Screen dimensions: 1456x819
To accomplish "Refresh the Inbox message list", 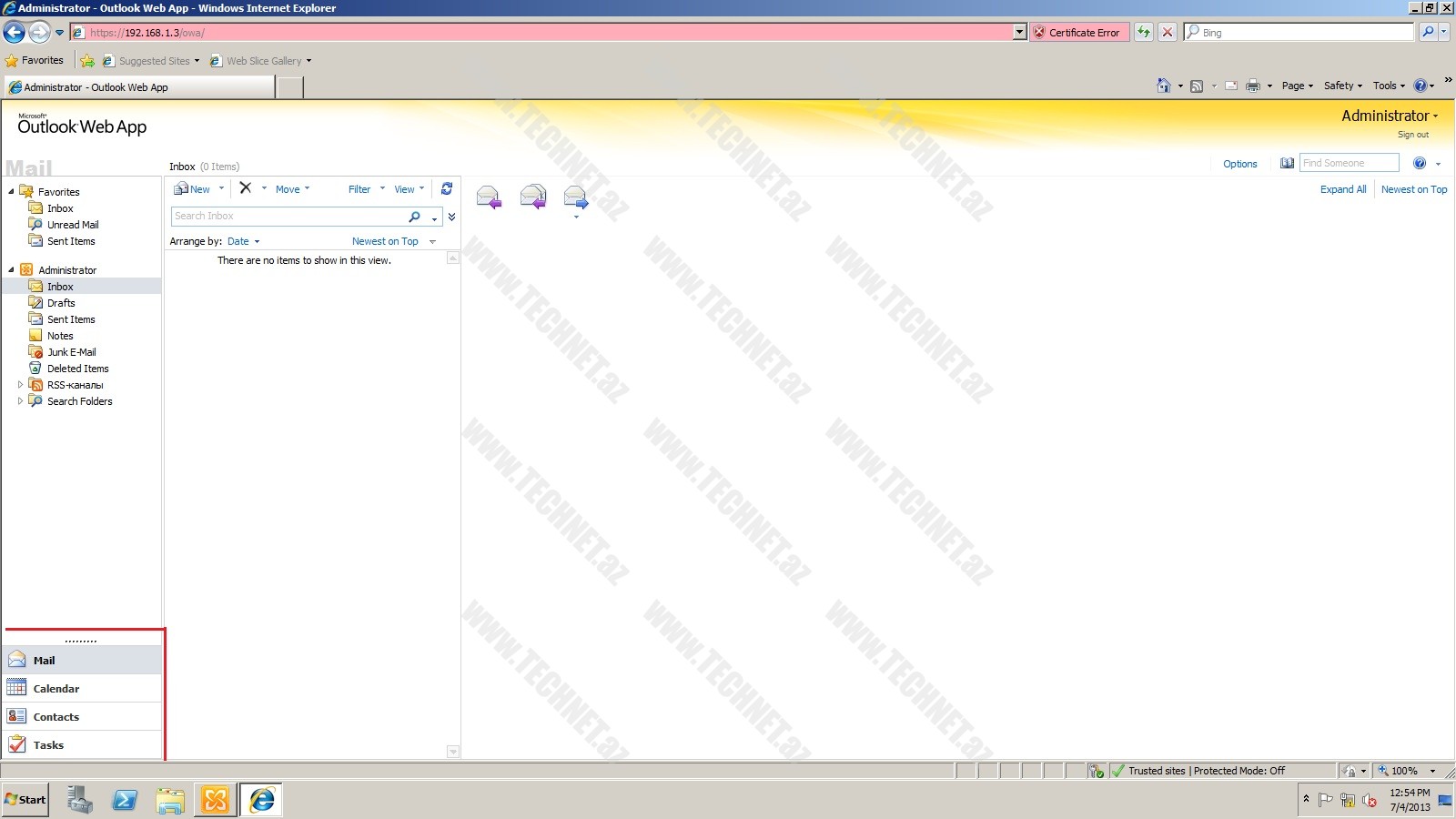I will tap(447, 188).
